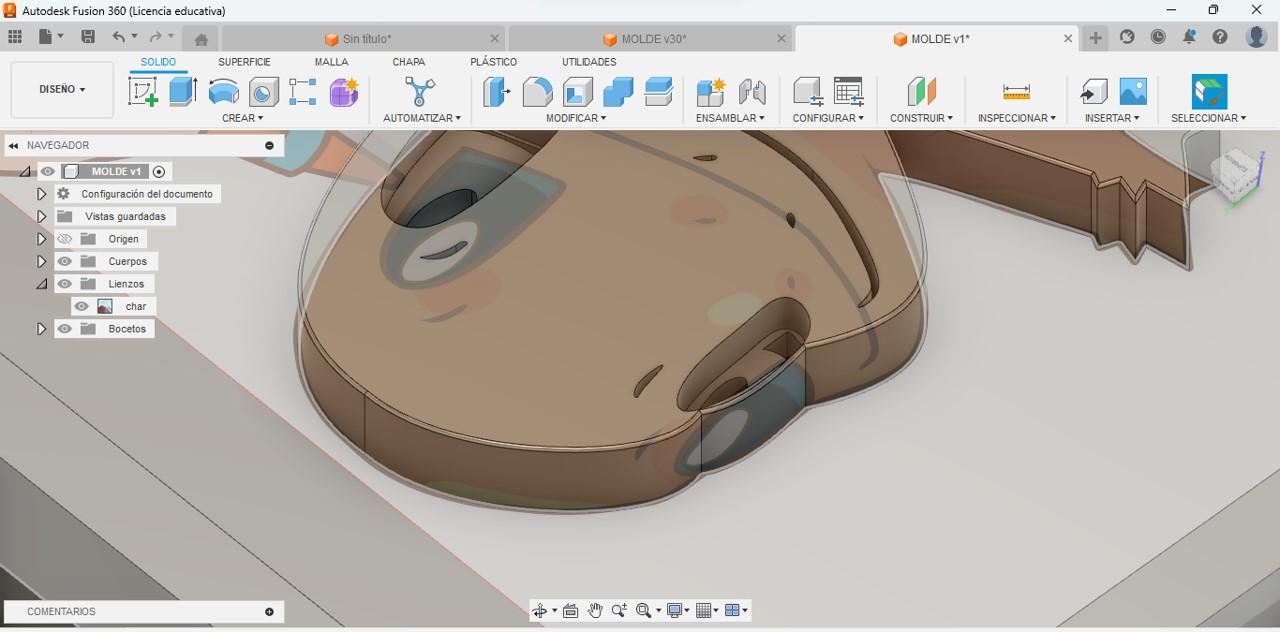Hide the Cuerpos folder

pos(65,261)
